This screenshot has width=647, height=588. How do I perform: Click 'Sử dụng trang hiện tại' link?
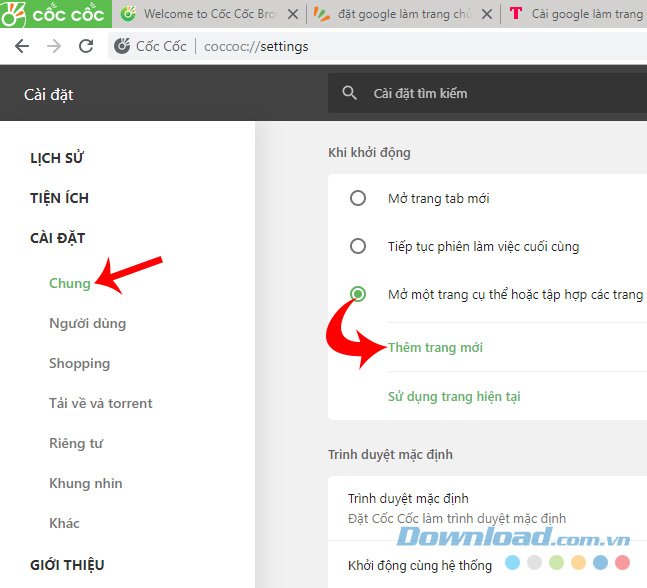tap(454, 397)
